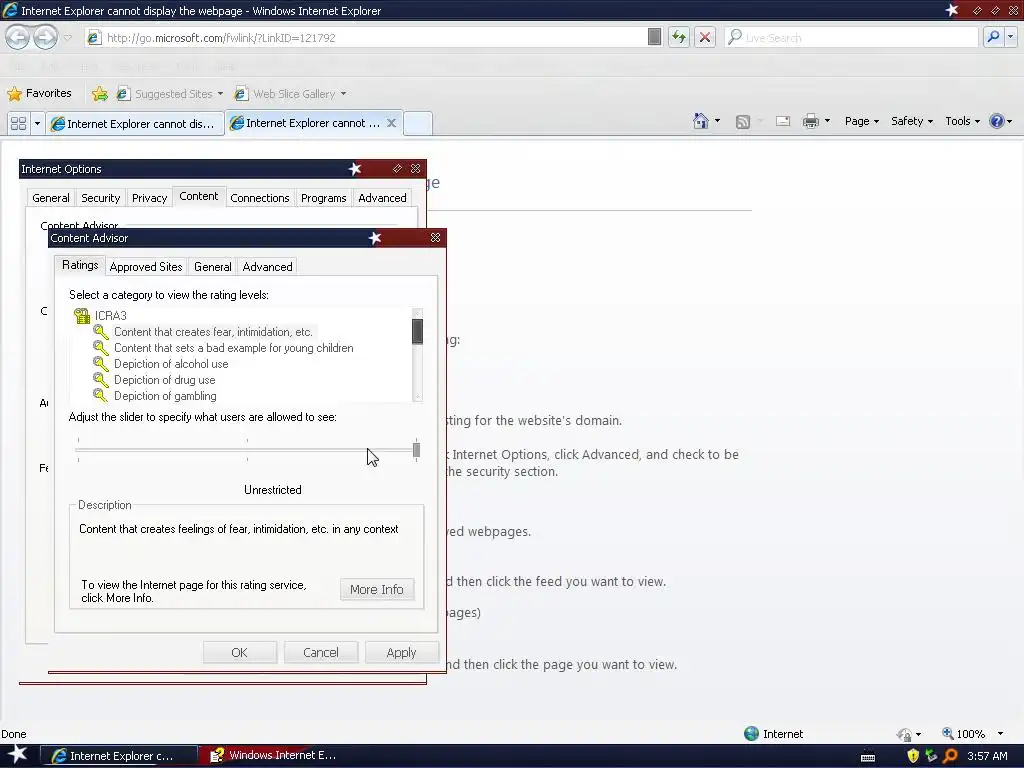
Task: Open the Home button dropdown arrow
Action: pos(717,121)
